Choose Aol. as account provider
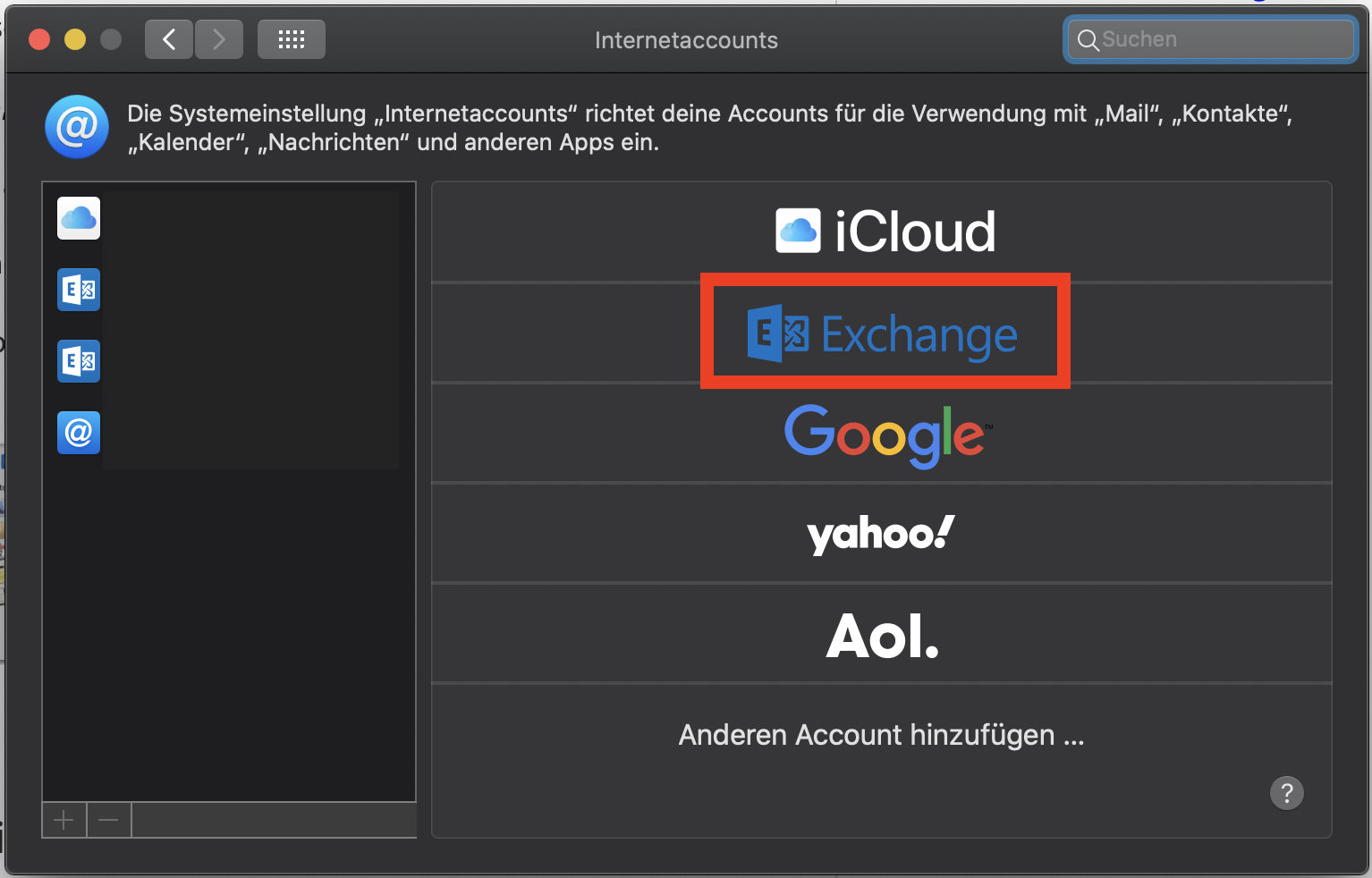 point(882,634)
